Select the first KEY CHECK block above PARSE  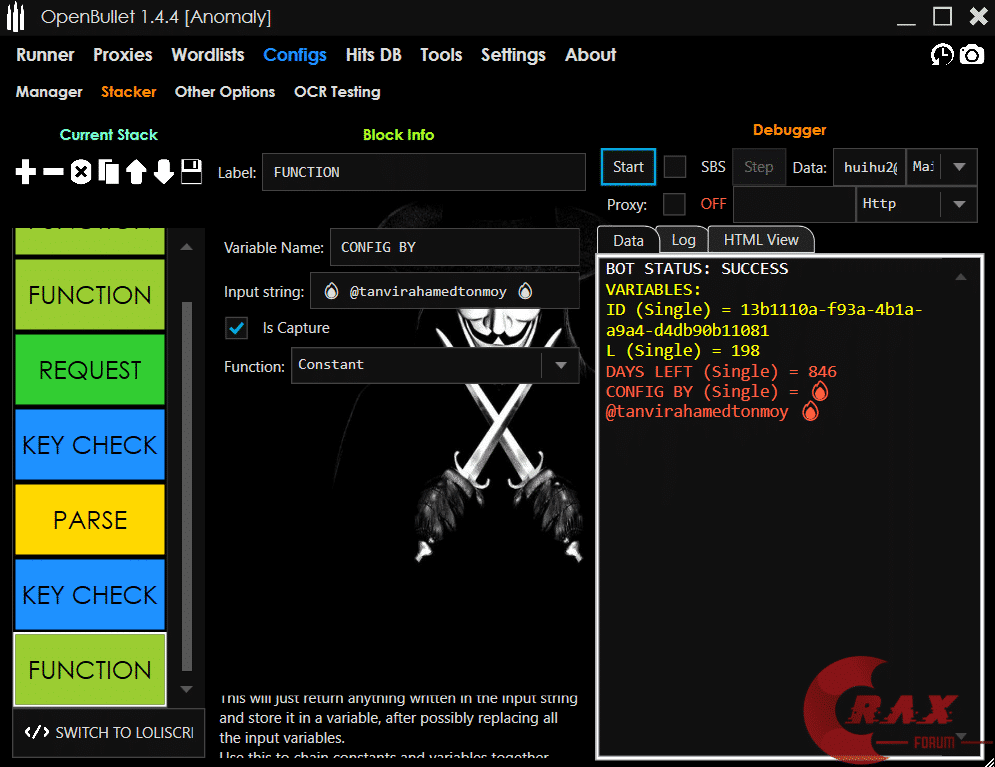89,445
